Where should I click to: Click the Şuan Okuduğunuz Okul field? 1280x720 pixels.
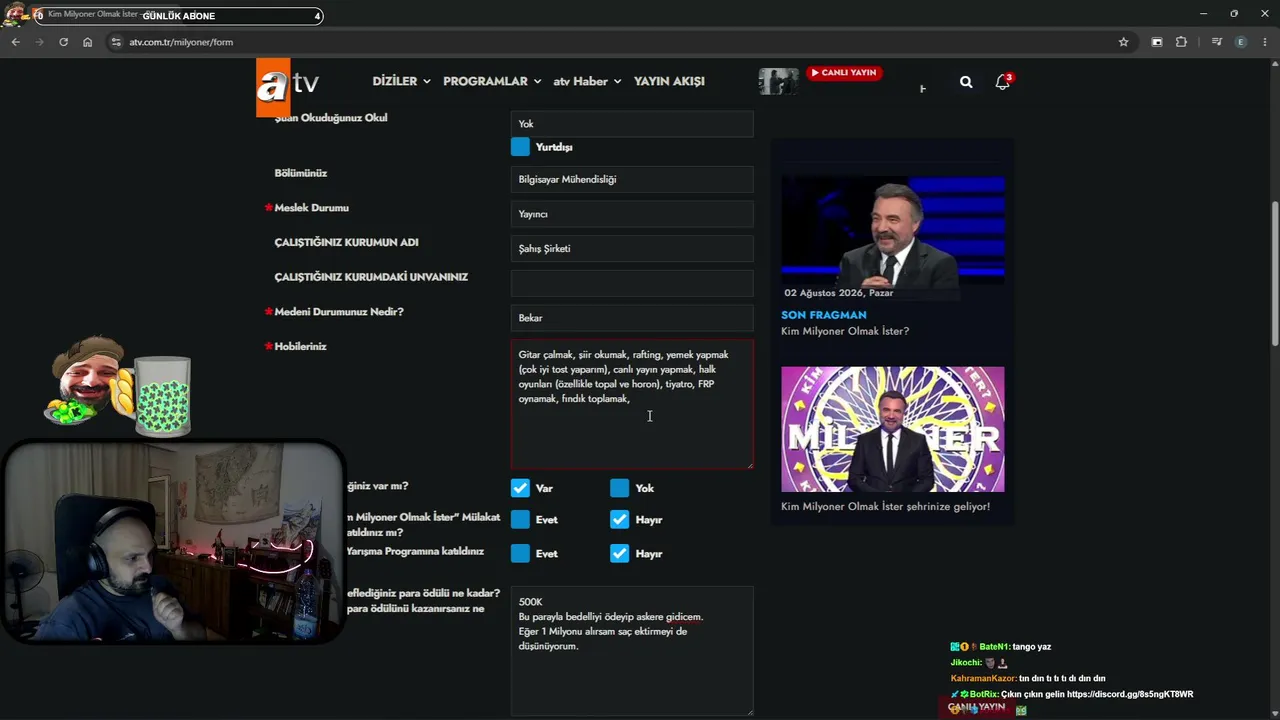pyautogui.click(x=632, y=124)
